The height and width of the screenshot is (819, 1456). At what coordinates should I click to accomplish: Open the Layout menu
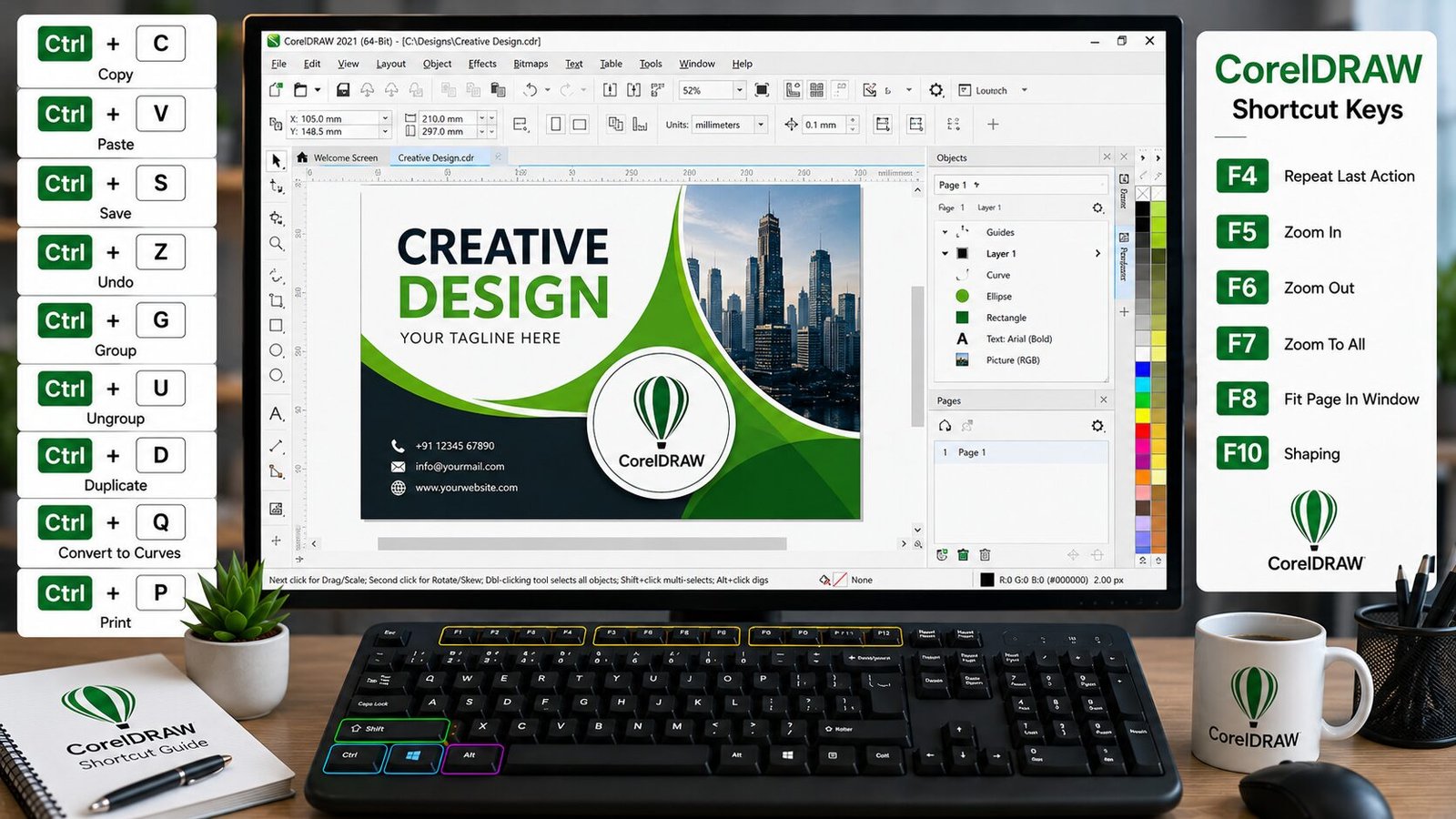click(390, 64)
